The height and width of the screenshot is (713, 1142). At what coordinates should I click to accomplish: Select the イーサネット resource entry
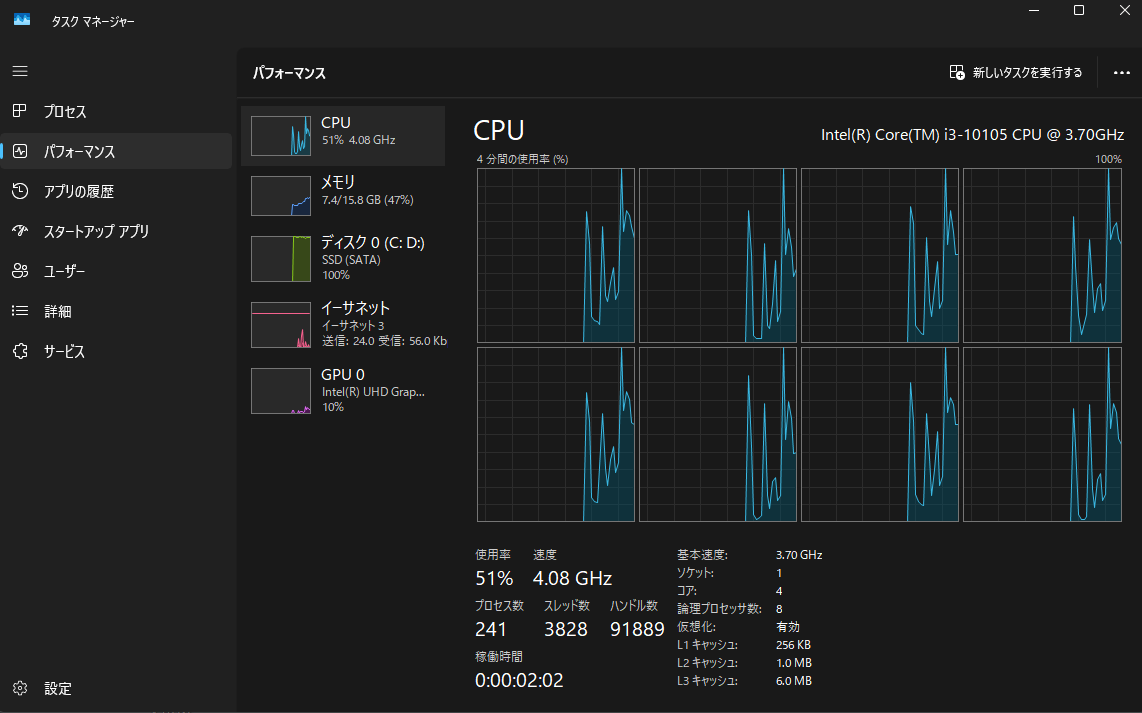(343, 324)
